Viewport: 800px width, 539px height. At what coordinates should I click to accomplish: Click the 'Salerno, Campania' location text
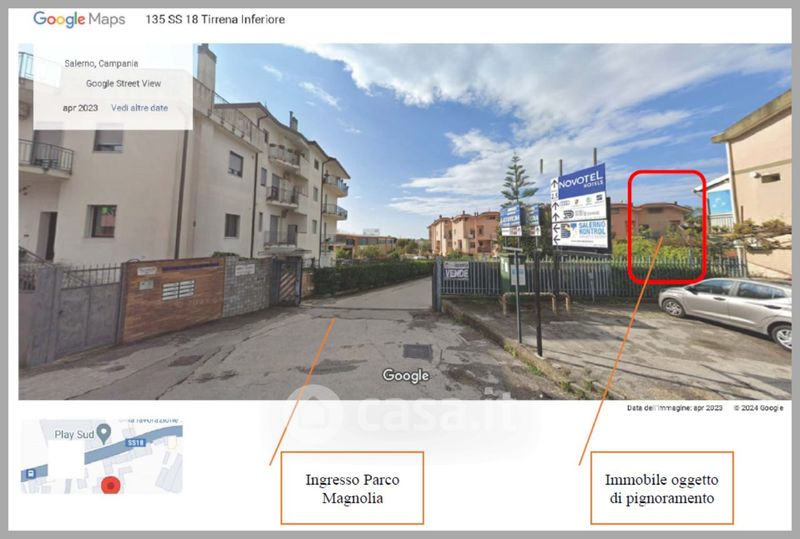click(x=101, y=64)
